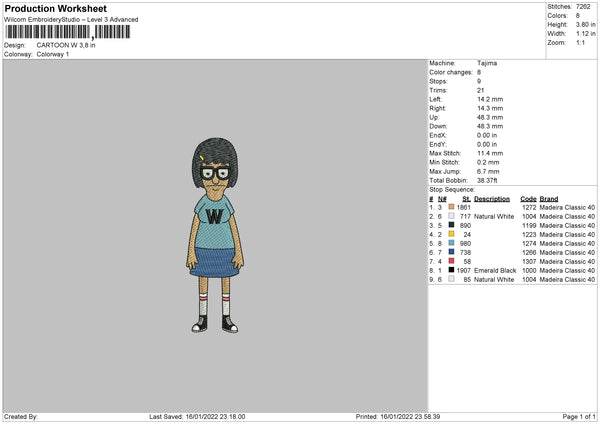Click the 'Down:' label

(438, 126)
